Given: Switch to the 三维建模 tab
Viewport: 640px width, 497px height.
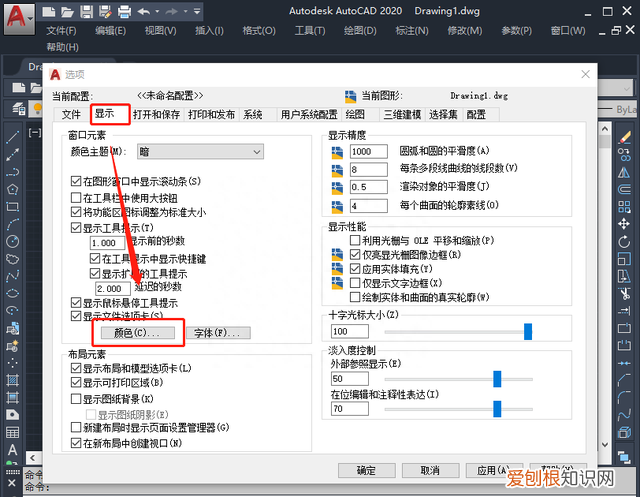Looking at the screenshot, I should pos(402,115).
